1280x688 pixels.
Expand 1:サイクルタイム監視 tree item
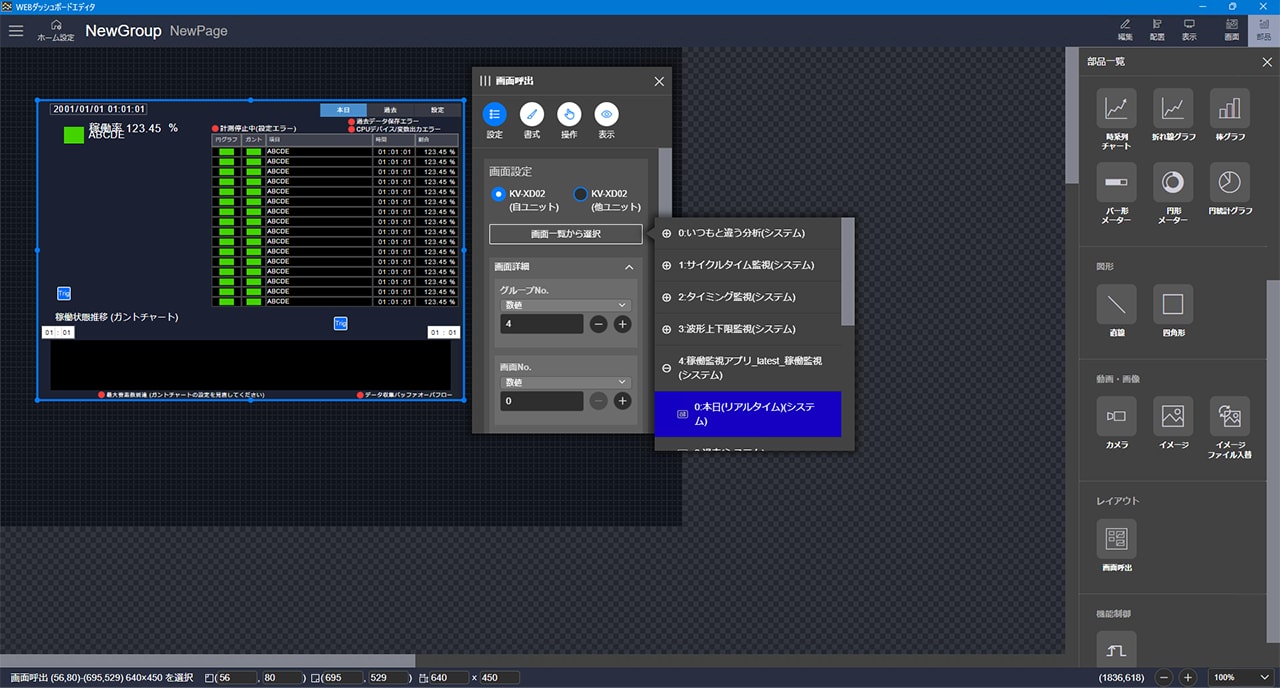(x=667, y=266)
